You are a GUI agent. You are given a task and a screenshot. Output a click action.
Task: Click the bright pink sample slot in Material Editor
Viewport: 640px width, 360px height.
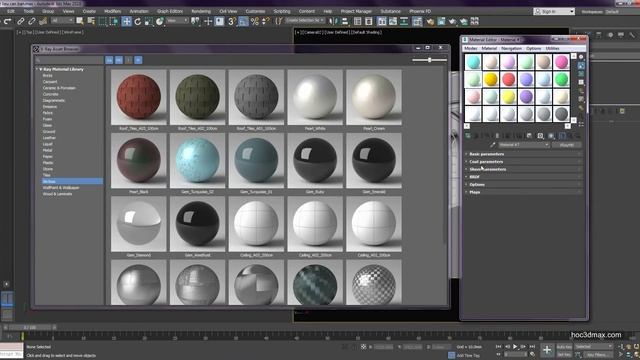pyautogui.click(x=562, y=62)
